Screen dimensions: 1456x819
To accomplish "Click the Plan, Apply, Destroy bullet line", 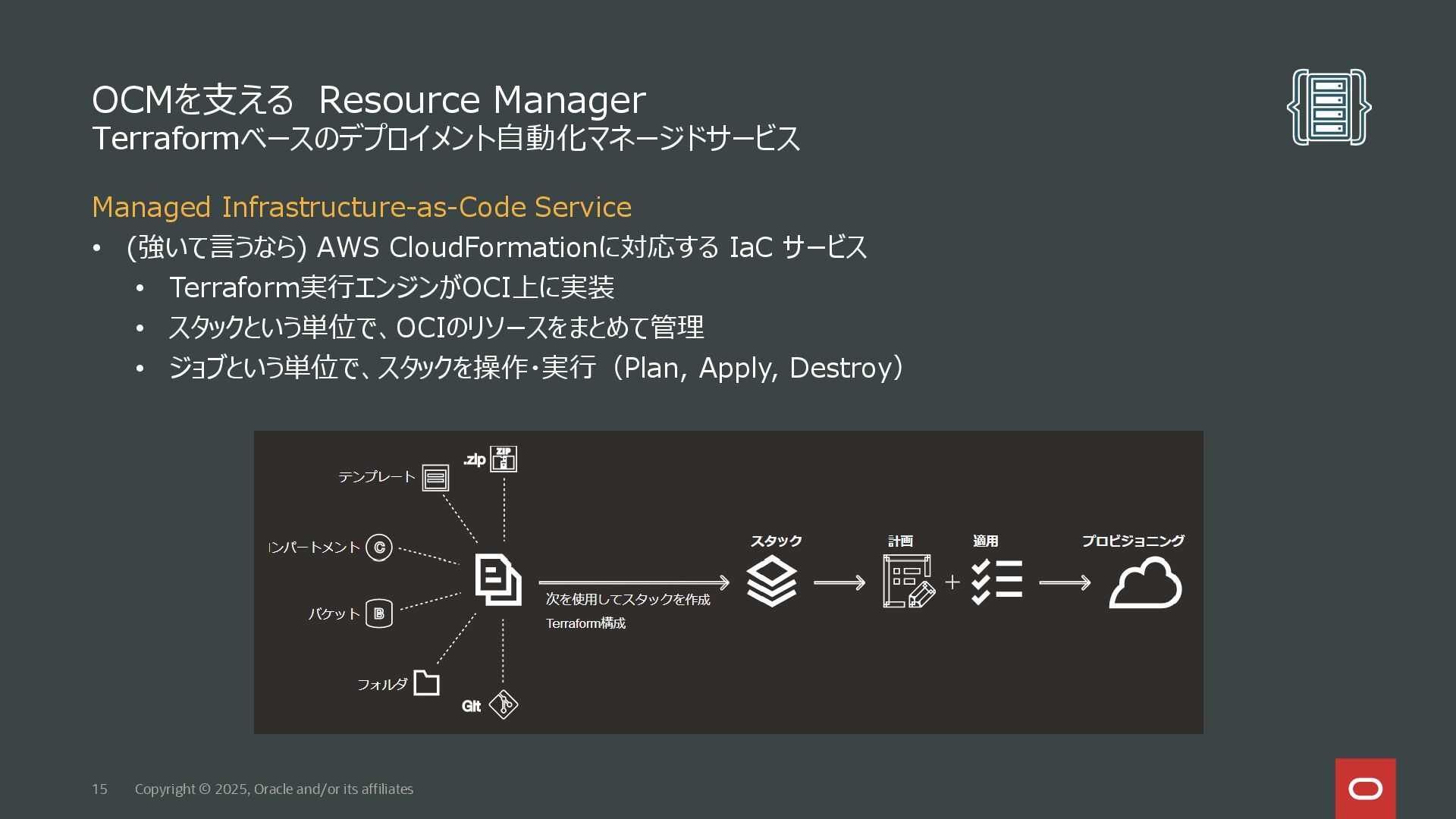I will 536,368.
